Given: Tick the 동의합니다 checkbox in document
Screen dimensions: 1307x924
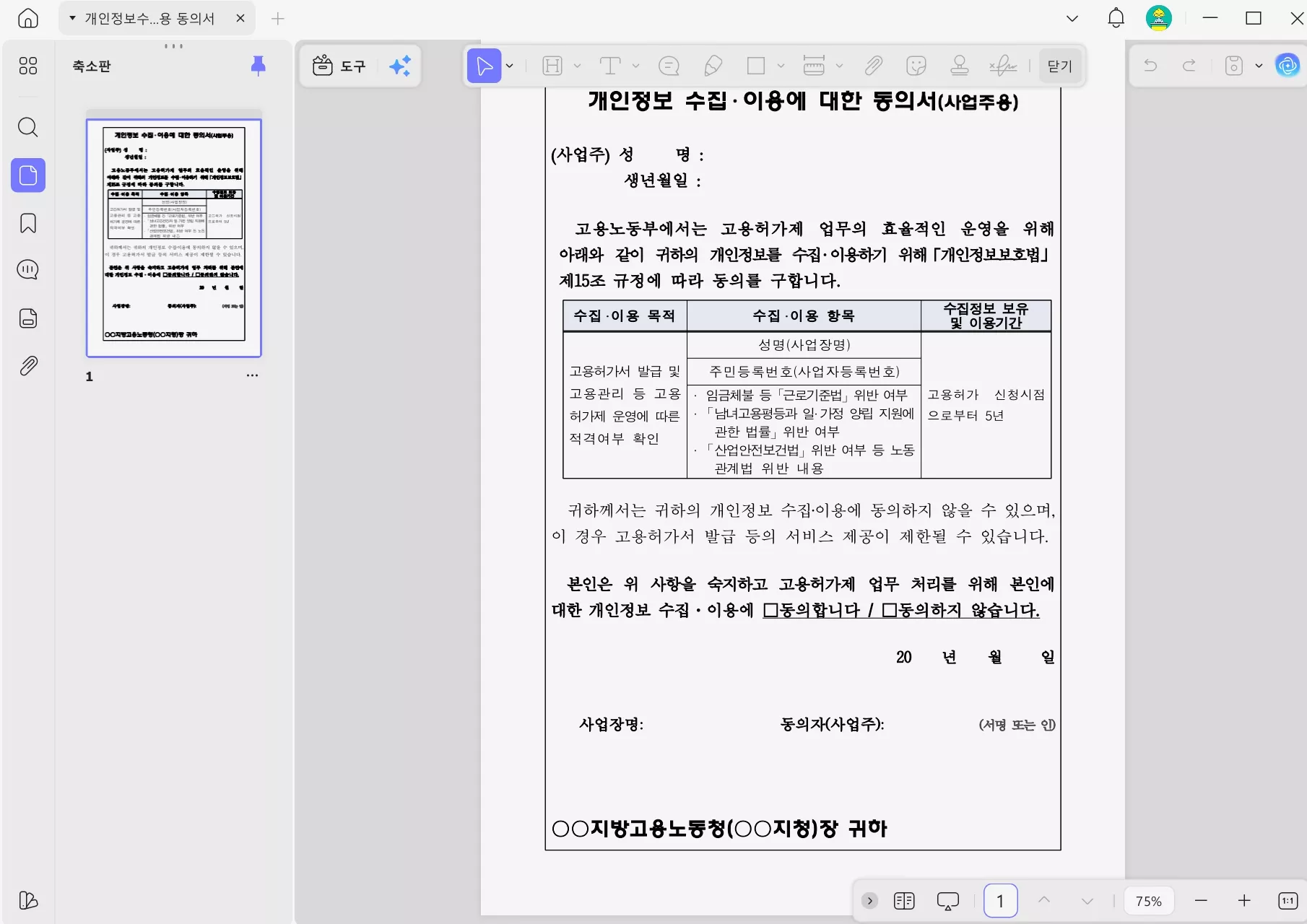Looking at the screenshot, I should click(770, 611).
